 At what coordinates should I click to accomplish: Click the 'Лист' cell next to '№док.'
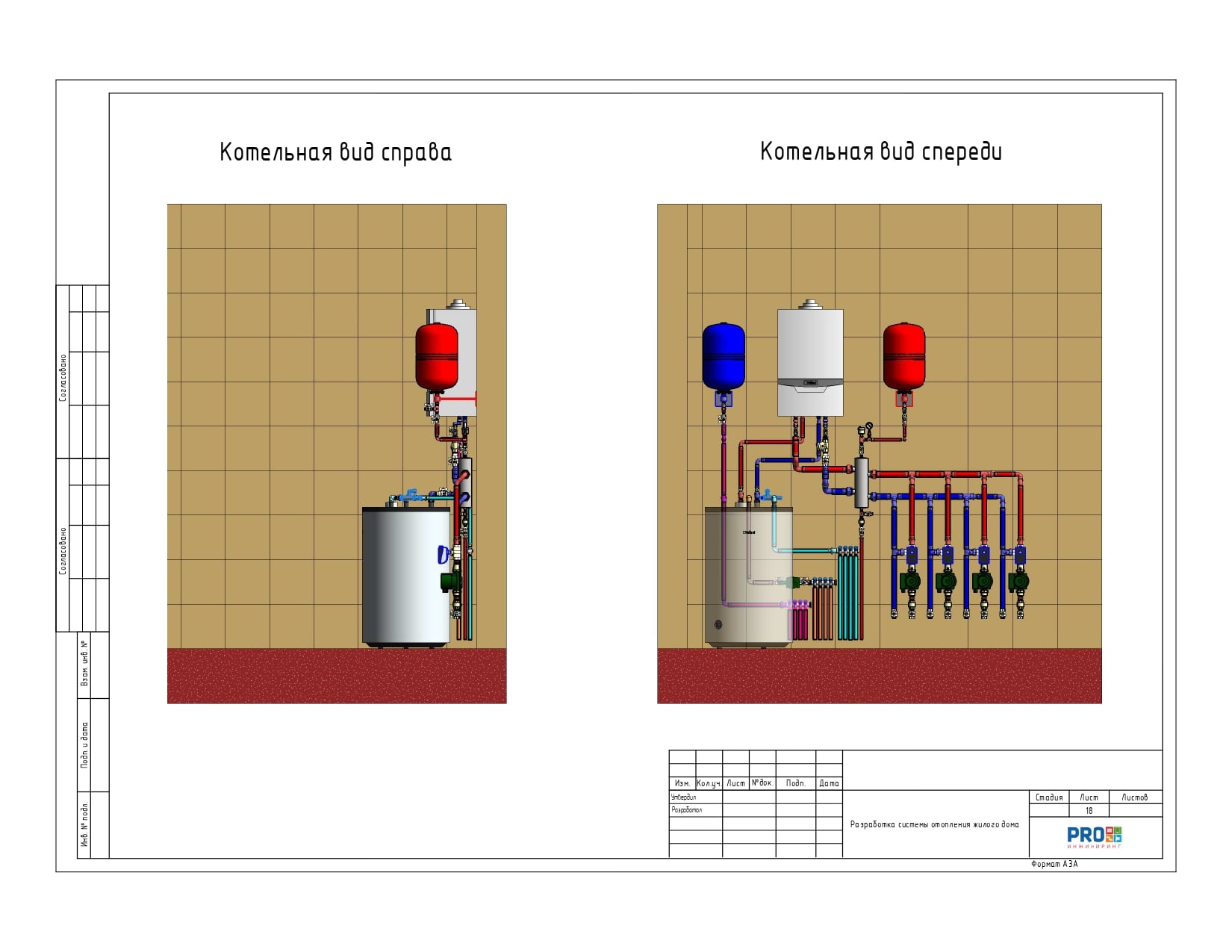[735, 783]
